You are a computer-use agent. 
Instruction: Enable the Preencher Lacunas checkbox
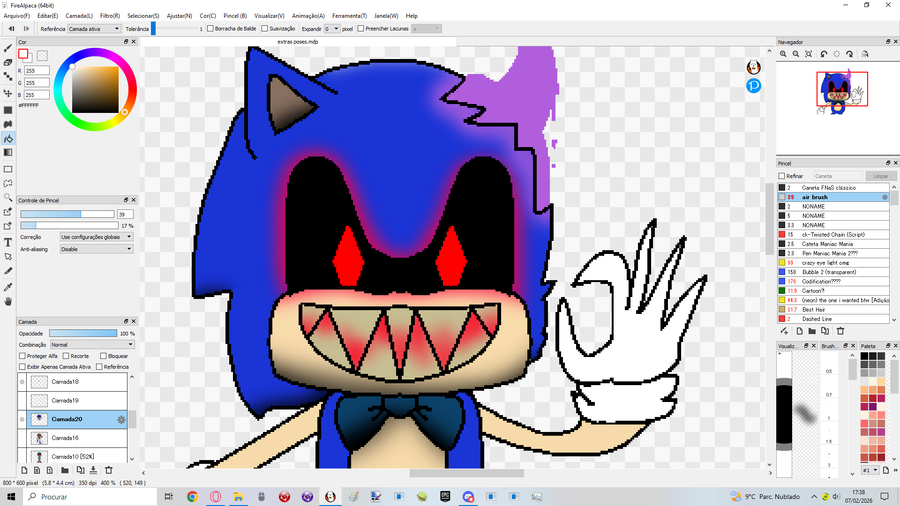tap(360, 29)
